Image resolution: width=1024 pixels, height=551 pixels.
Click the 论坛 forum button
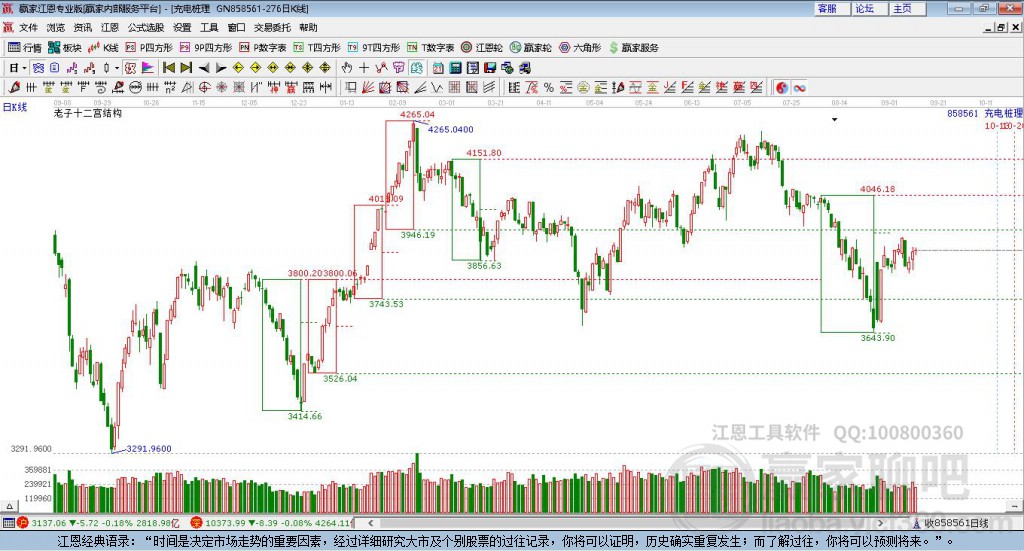(x=870, y=8)
